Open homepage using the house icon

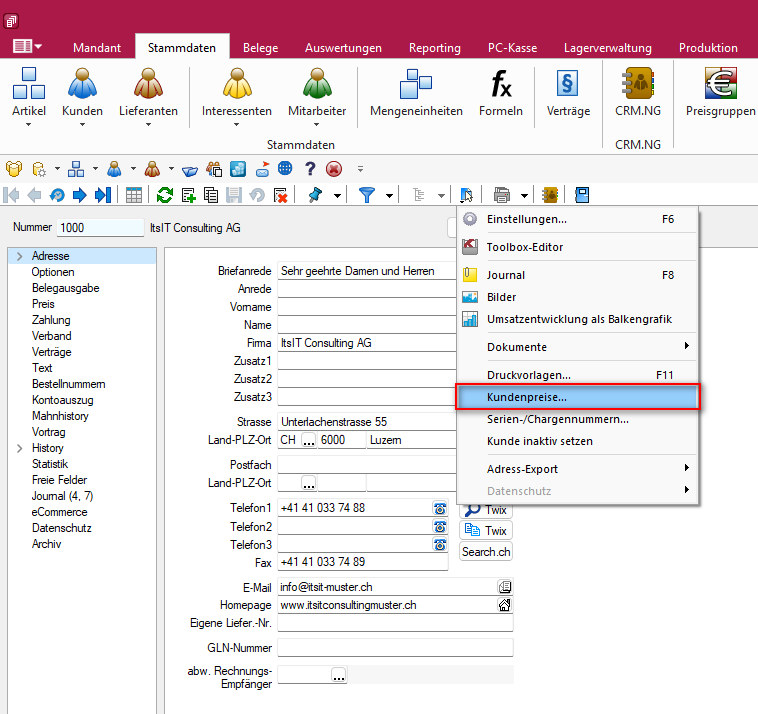tap(505, 605)
